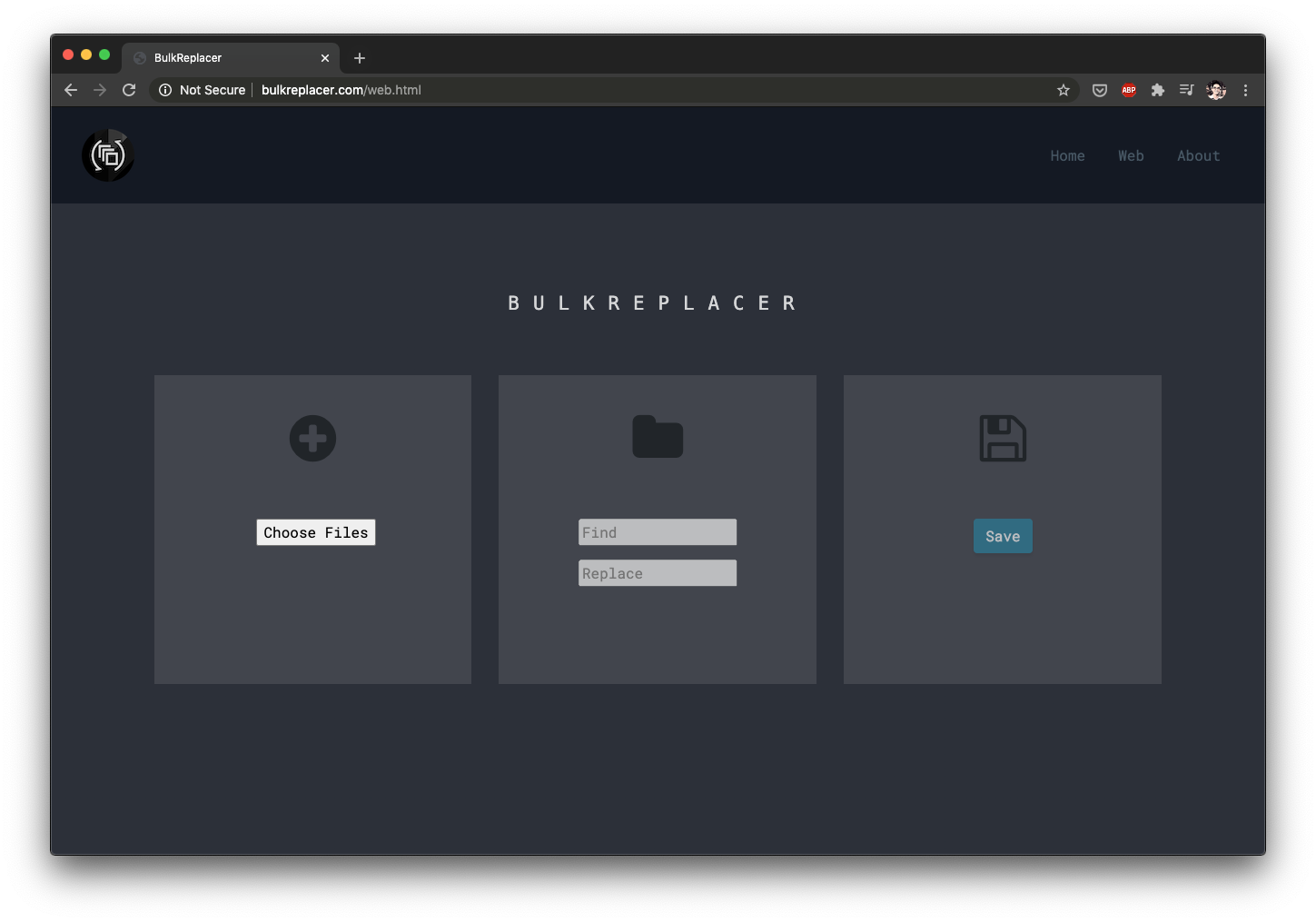The image size is (1316, 922).
Task: Bookmark this page with star icon
Action: point(1064,90)
